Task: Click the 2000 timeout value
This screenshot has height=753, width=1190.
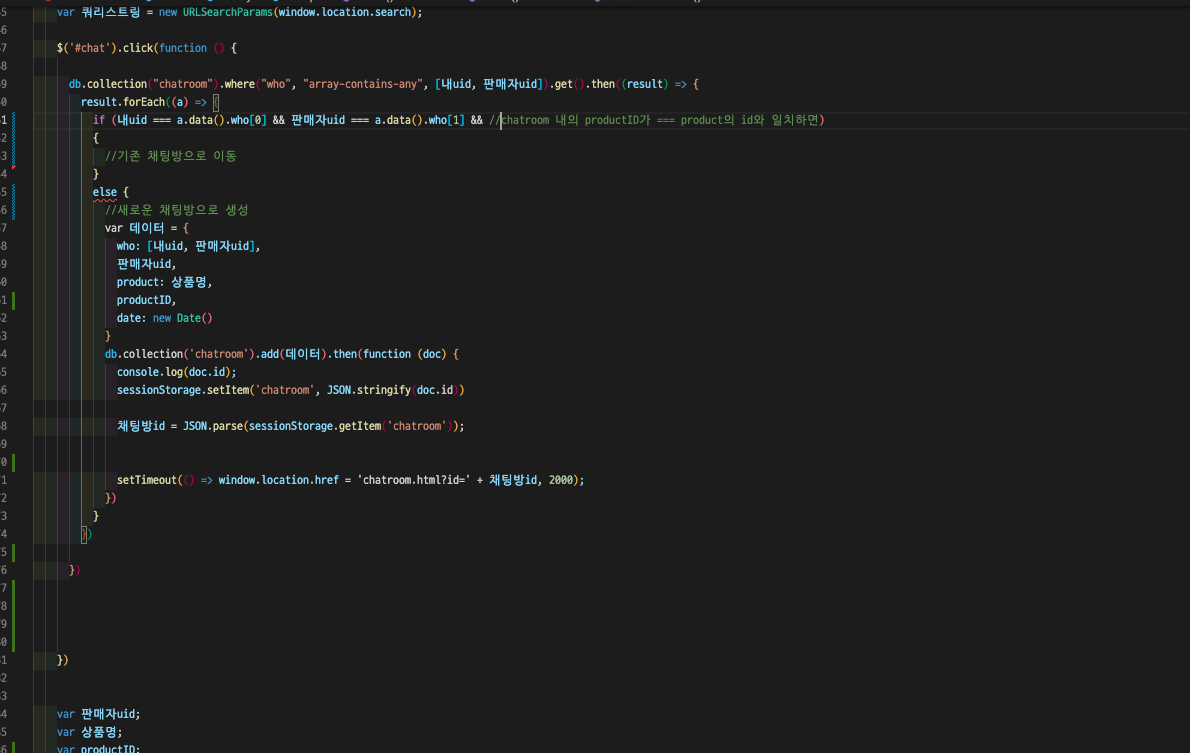Action: click(x=561, y=480)
